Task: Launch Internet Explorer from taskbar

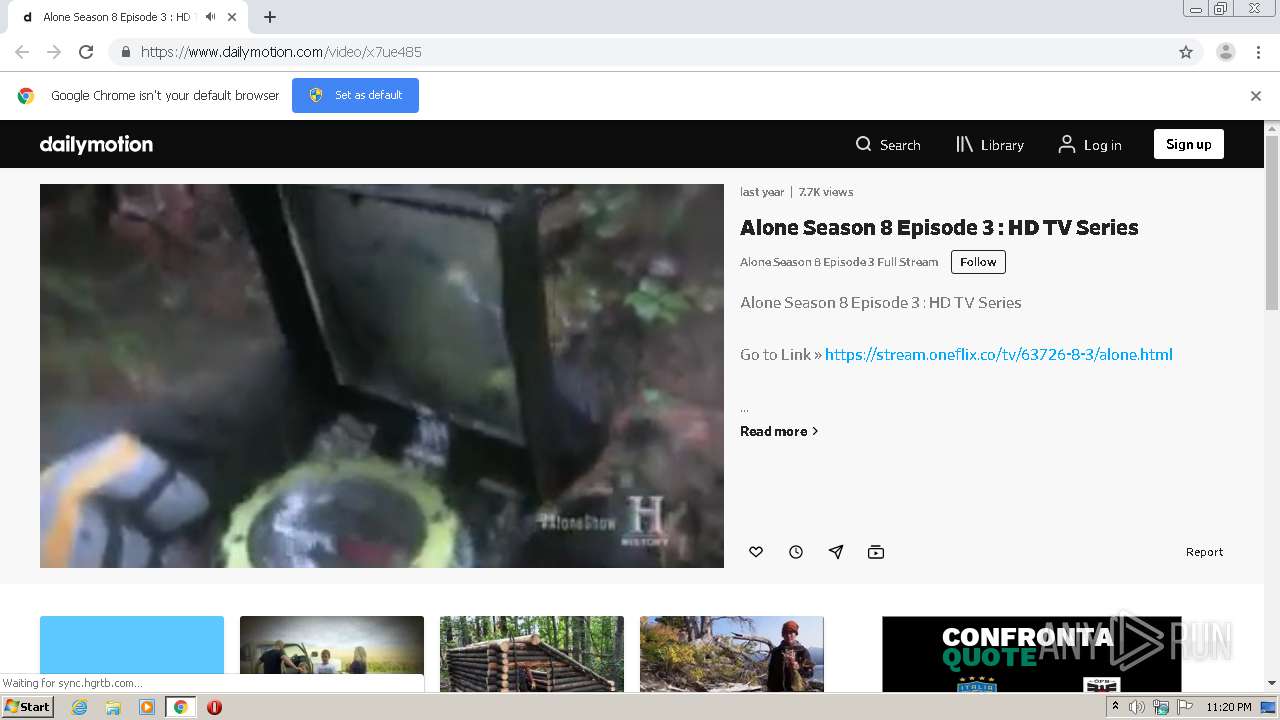Action: tap(79, 707)
